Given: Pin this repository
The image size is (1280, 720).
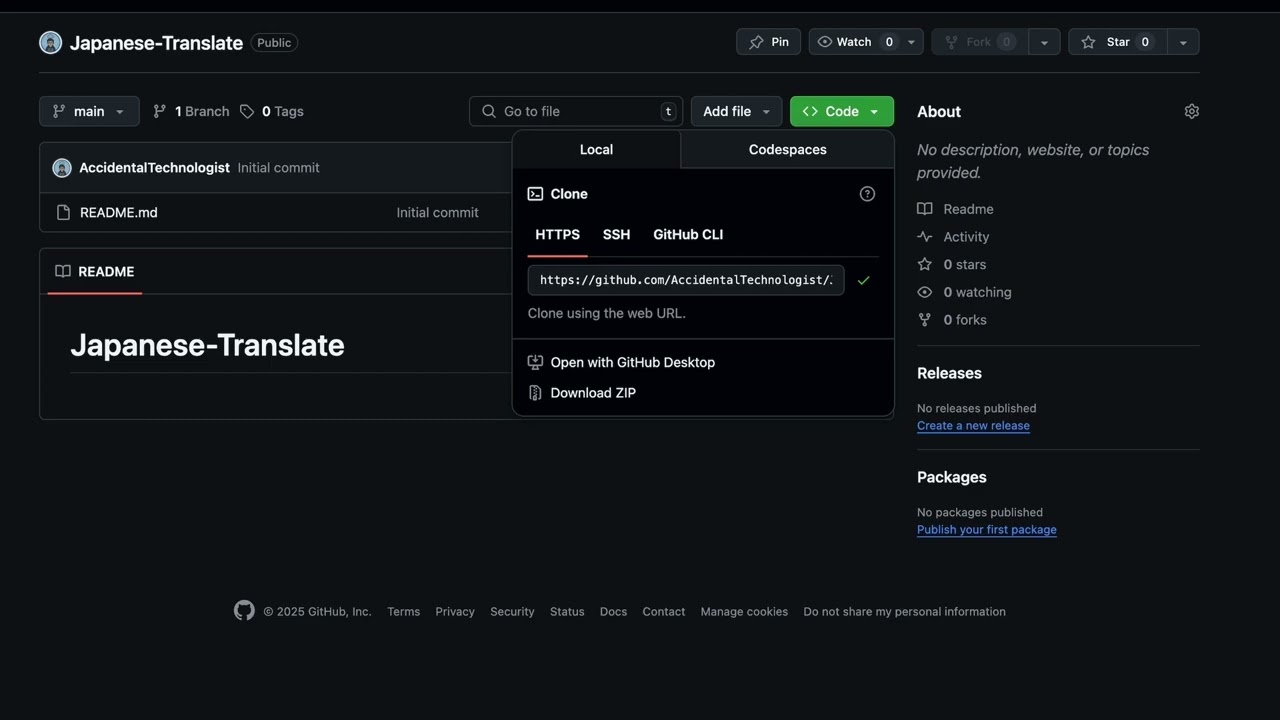Looking at the screenshot, I should pos(769,42).
